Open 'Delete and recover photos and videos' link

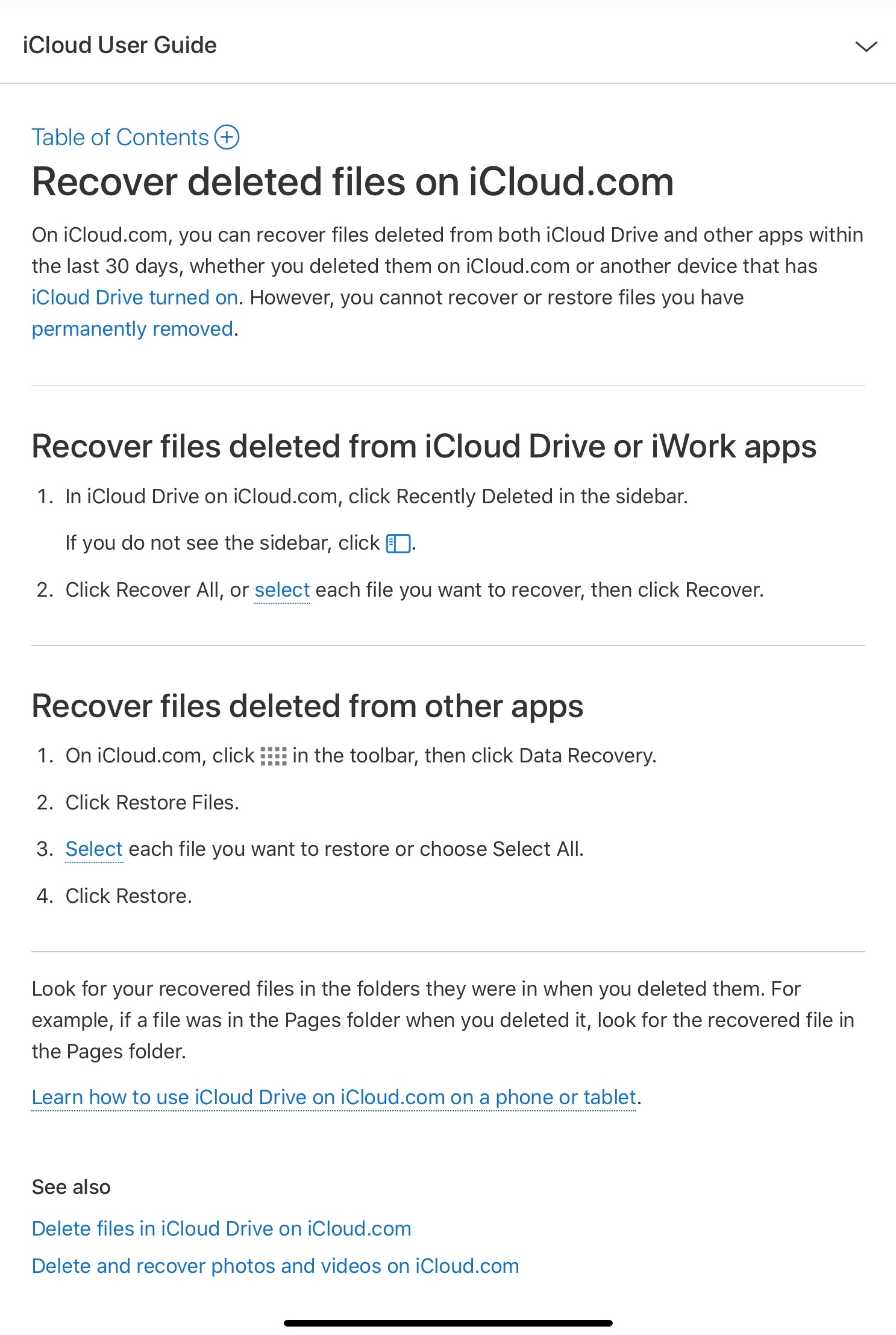tap(275, 1266)
